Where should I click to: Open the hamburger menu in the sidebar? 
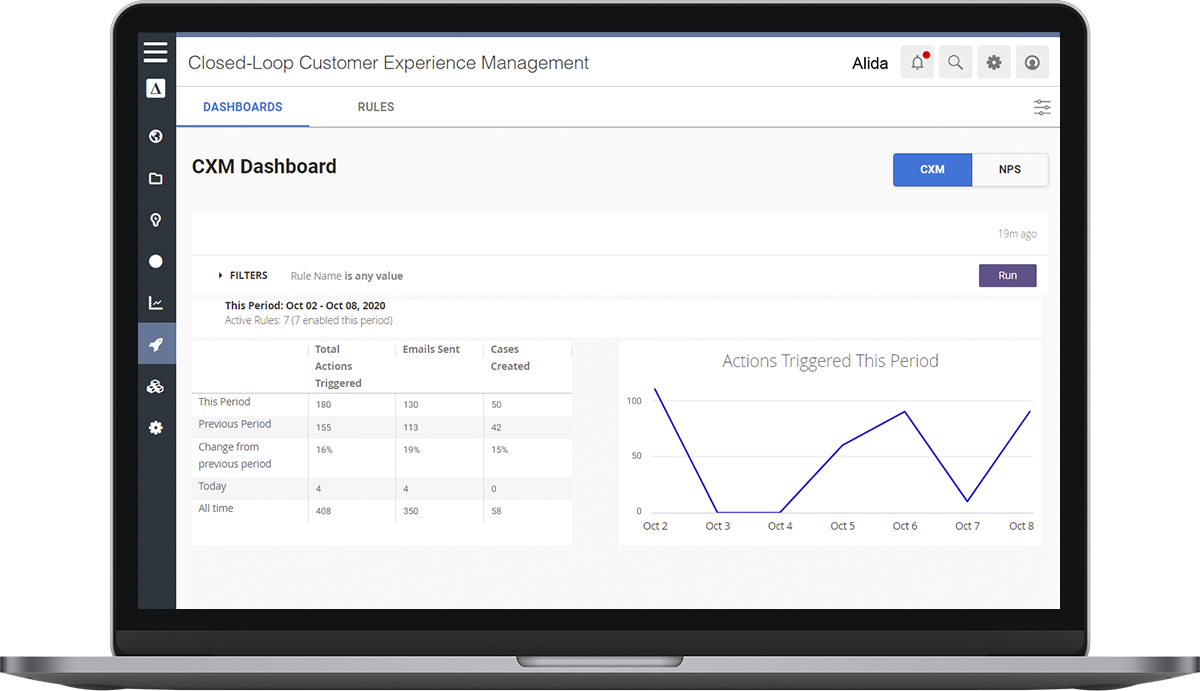pyautogui.click(x=155, y=53)
